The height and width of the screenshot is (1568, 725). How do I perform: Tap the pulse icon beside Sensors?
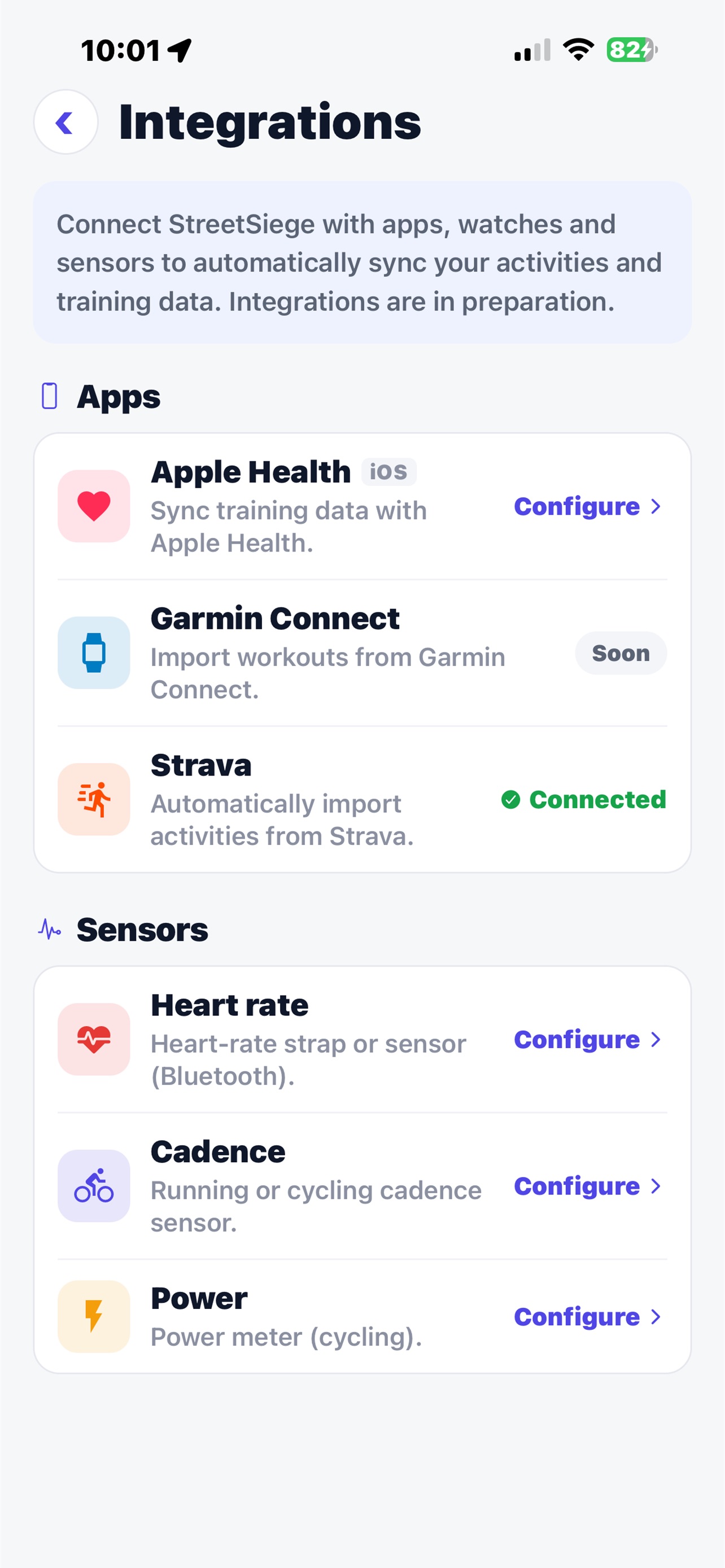coord(49,930)
